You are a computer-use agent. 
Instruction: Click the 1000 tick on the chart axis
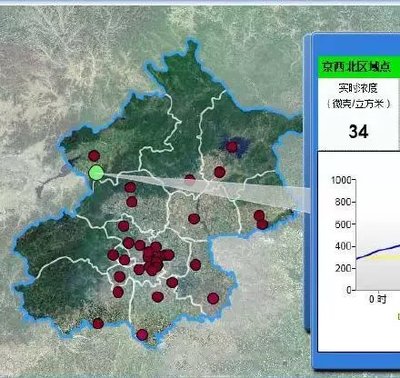(341, 180)
